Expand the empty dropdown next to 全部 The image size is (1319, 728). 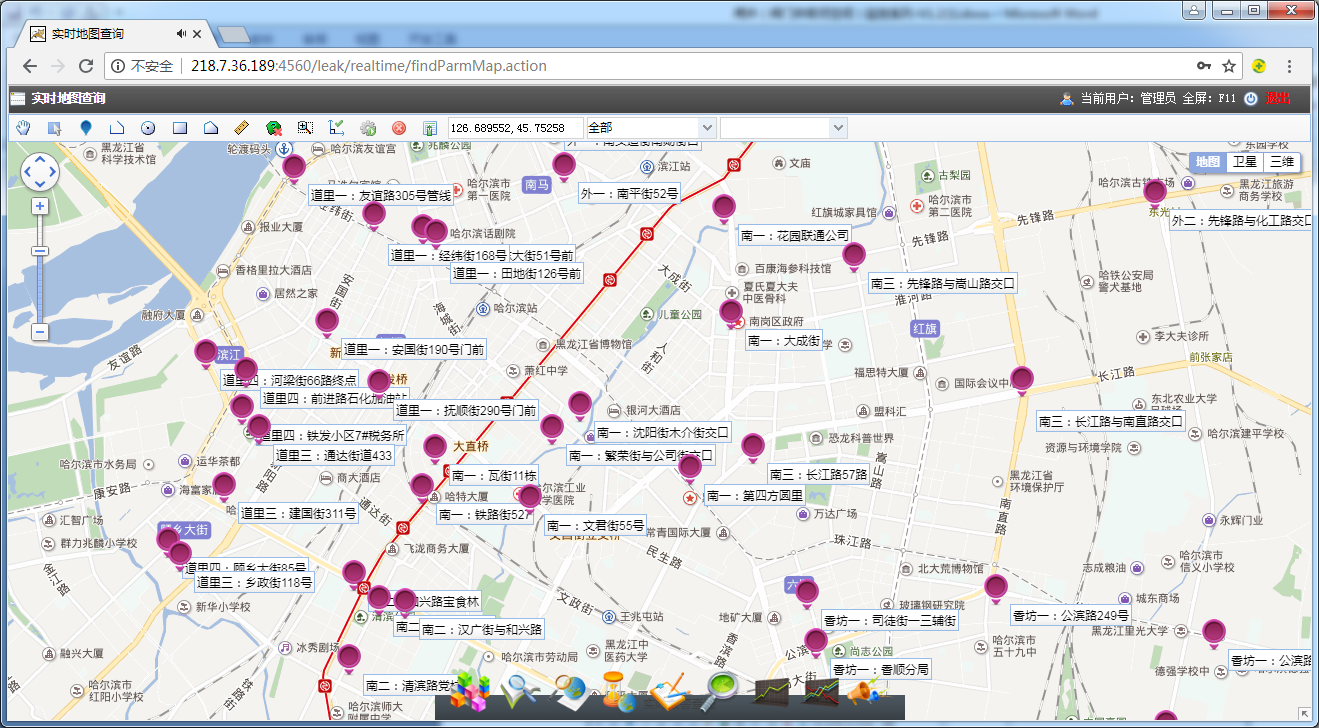783,128
